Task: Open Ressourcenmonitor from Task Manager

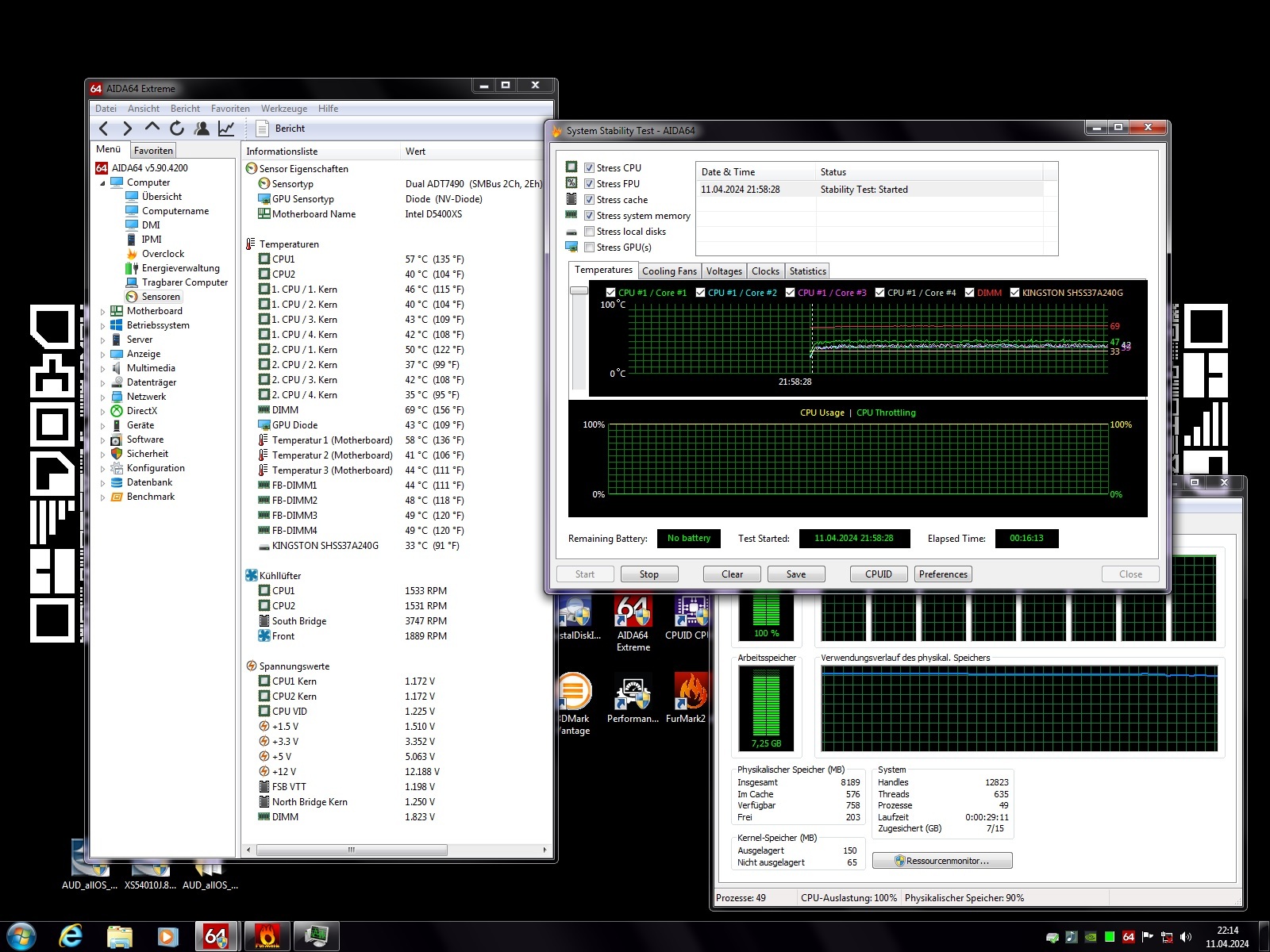Action: click(941, 861)
